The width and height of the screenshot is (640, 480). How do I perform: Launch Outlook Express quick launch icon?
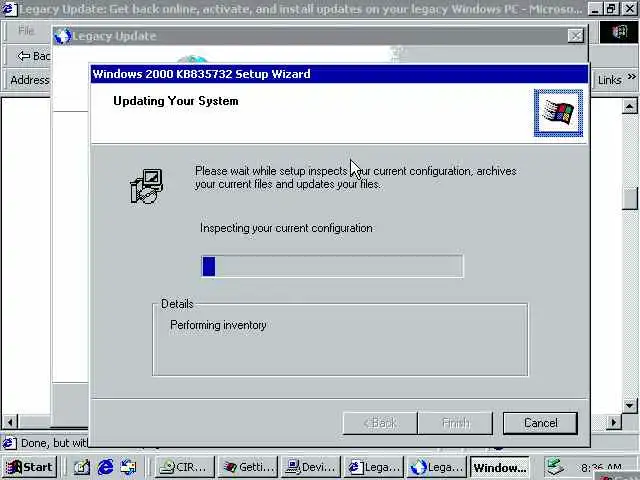128,467
